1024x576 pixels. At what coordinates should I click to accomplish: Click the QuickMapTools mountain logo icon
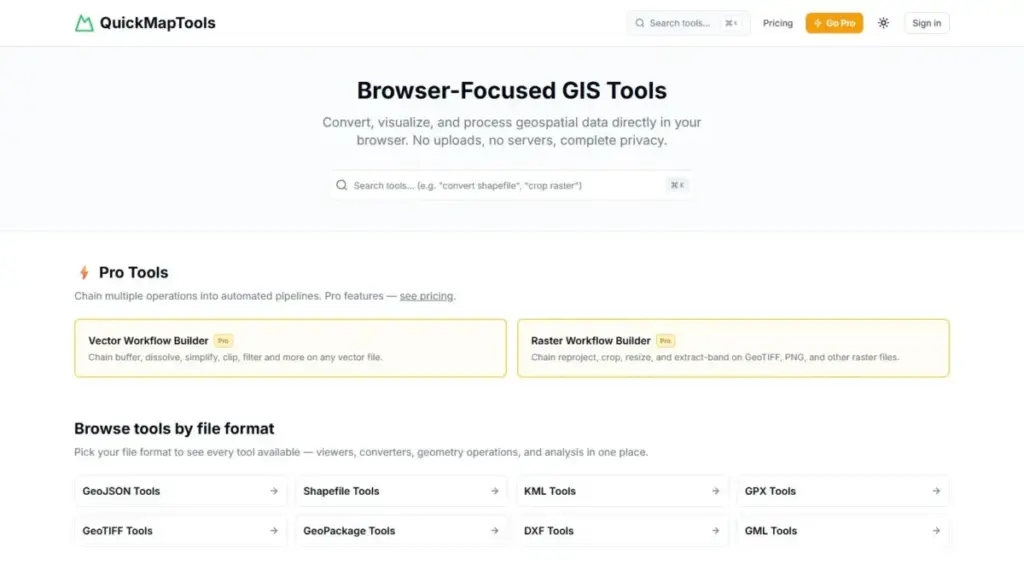84,24
